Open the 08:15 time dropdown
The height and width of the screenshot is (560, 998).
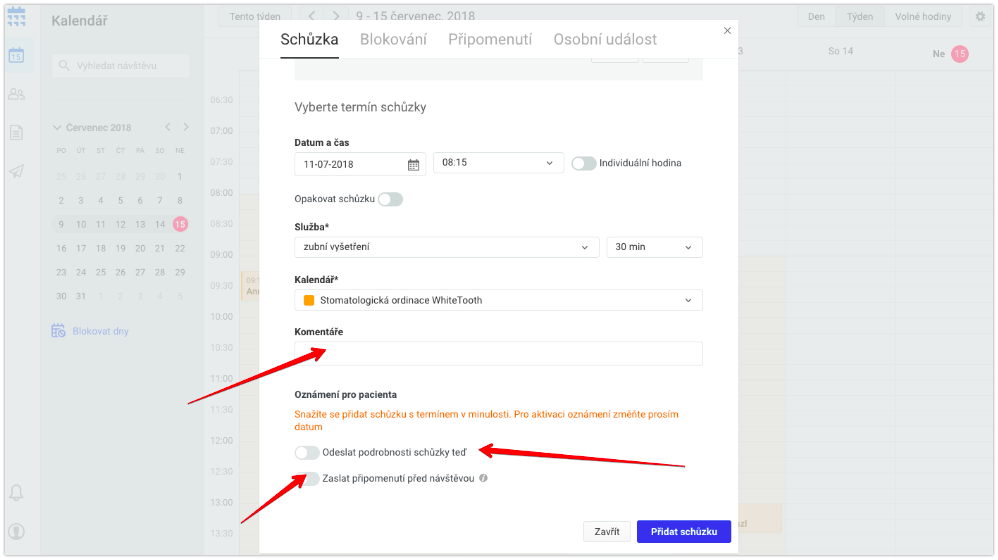point(498,163)
